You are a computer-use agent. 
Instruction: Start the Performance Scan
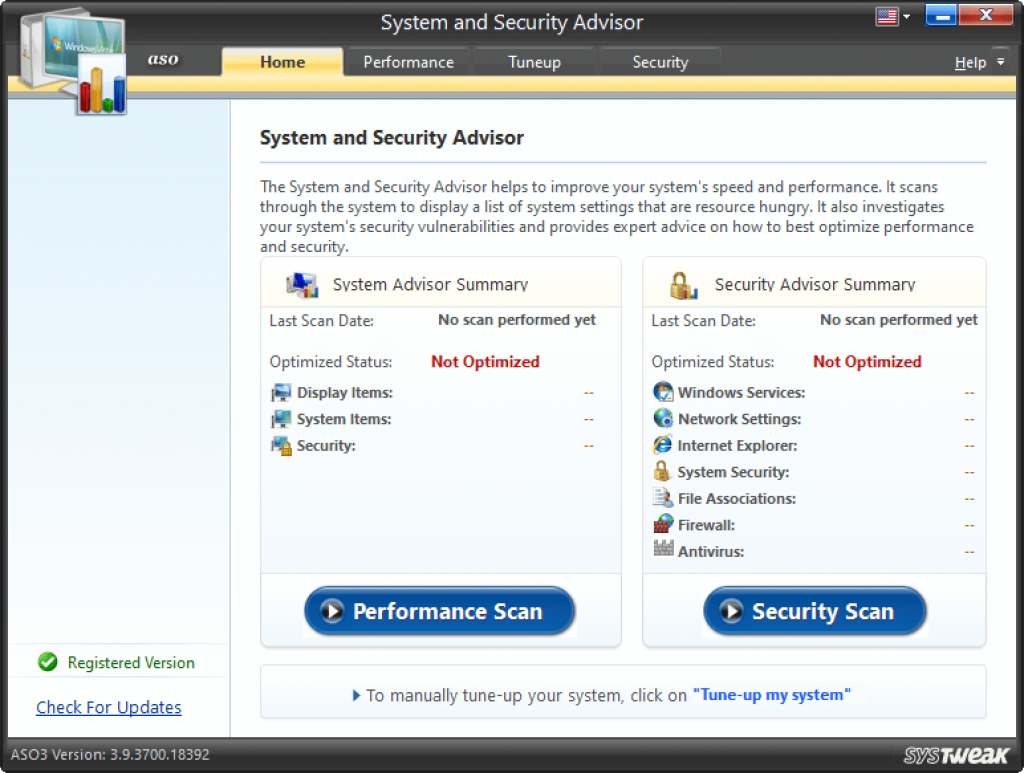[x=440, y=611]
